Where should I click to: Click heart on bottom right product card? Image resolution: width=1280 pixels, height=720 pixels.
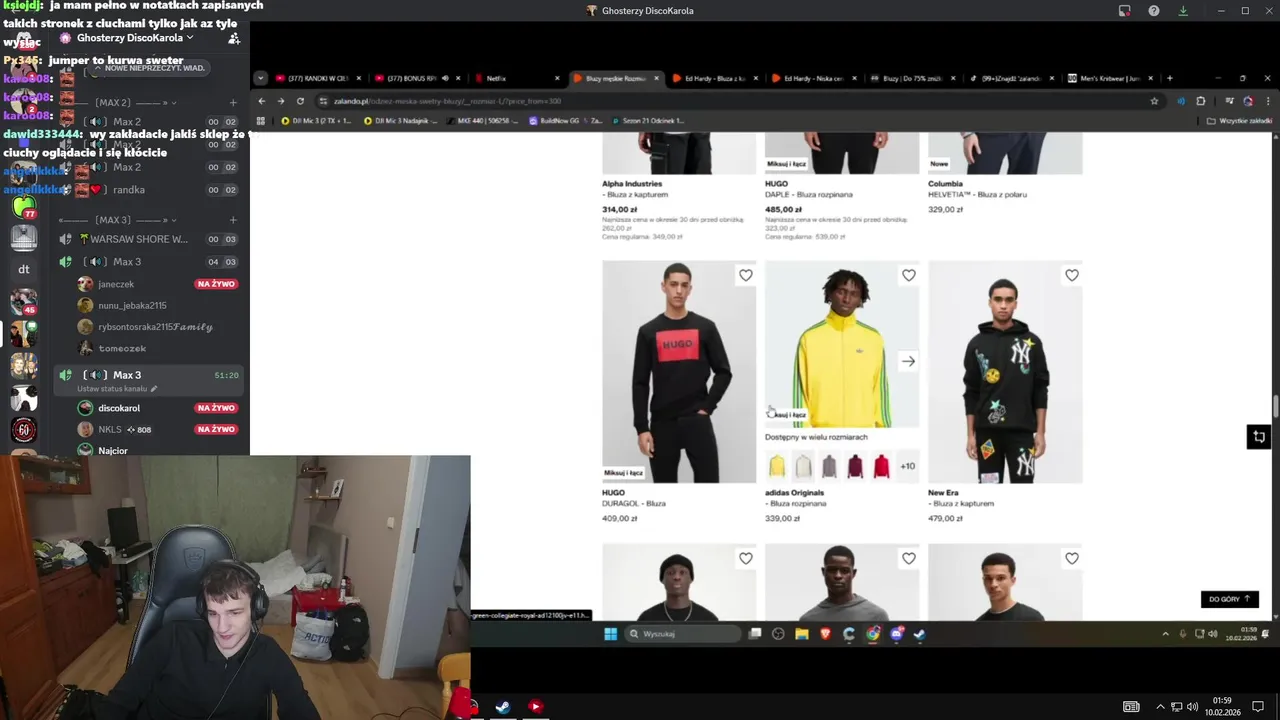click(x=1071, y=558)
